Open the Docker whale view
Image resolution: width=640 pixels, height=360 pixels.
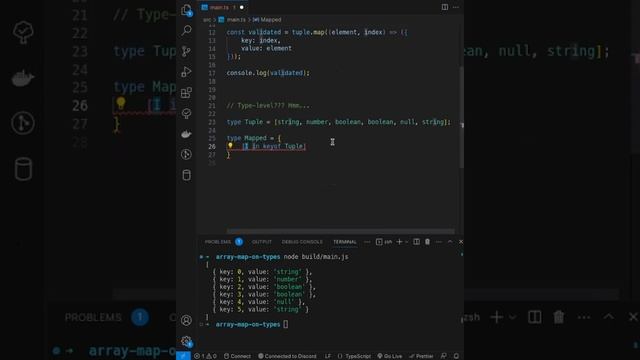(187, 134)
